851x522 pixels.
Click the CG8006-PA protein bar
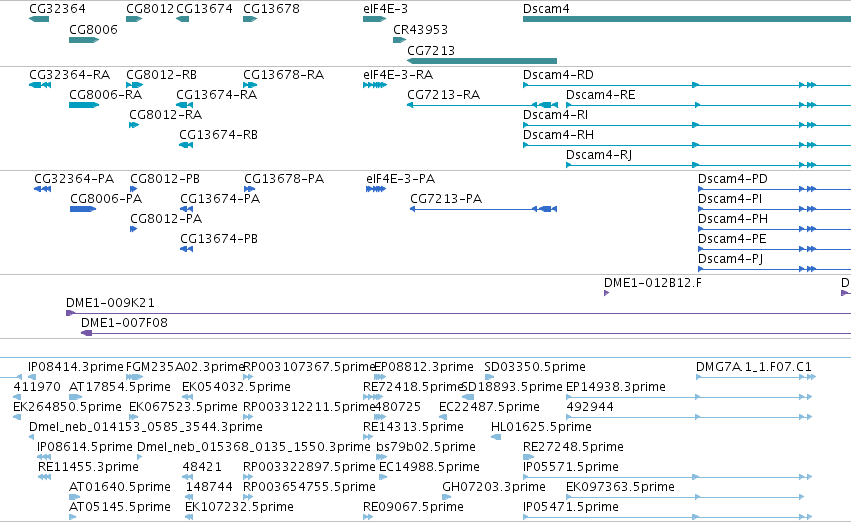(x=83, y=209)
